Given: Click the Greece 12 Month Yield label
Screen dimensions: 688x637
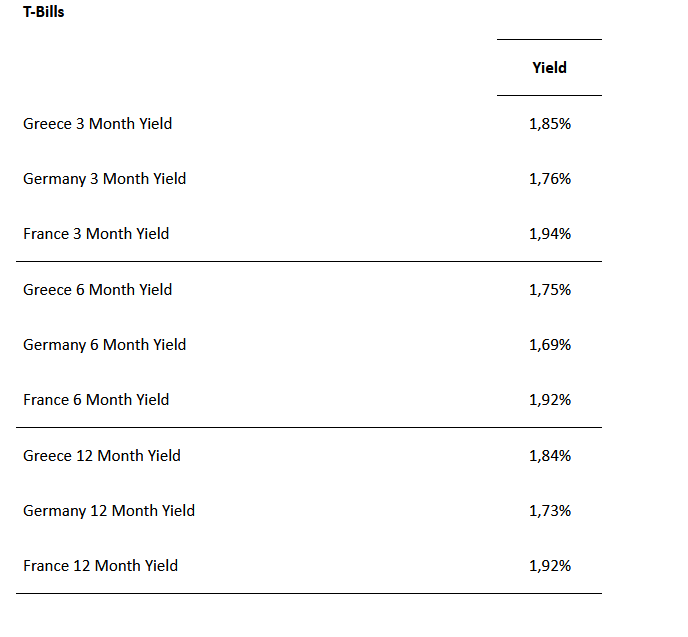Looking at the screenshot, I should pyautogui.click(x=102, y=456).
